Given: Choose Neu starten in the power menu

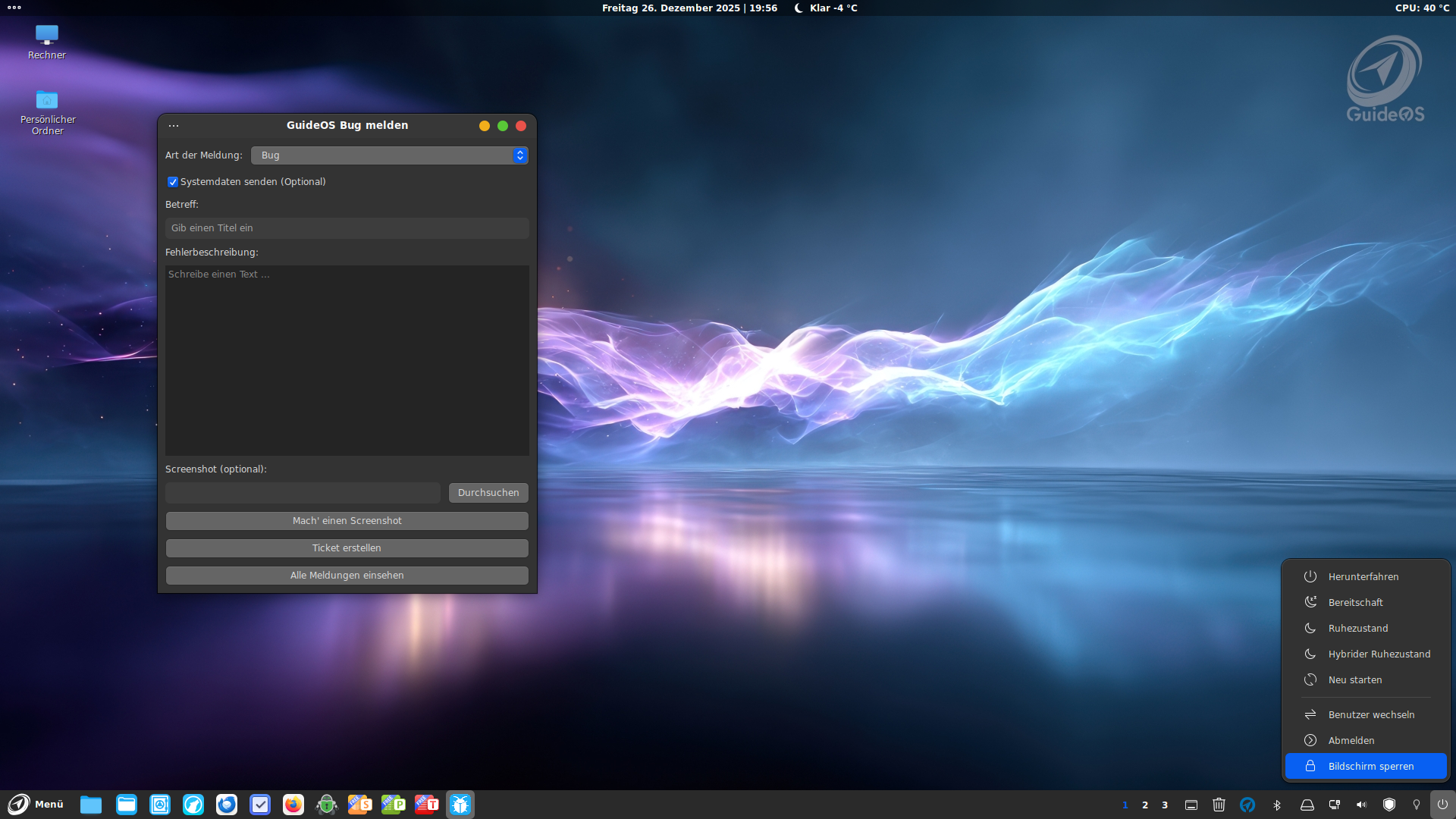Looking at the screenshot, I should (1354, 680).
